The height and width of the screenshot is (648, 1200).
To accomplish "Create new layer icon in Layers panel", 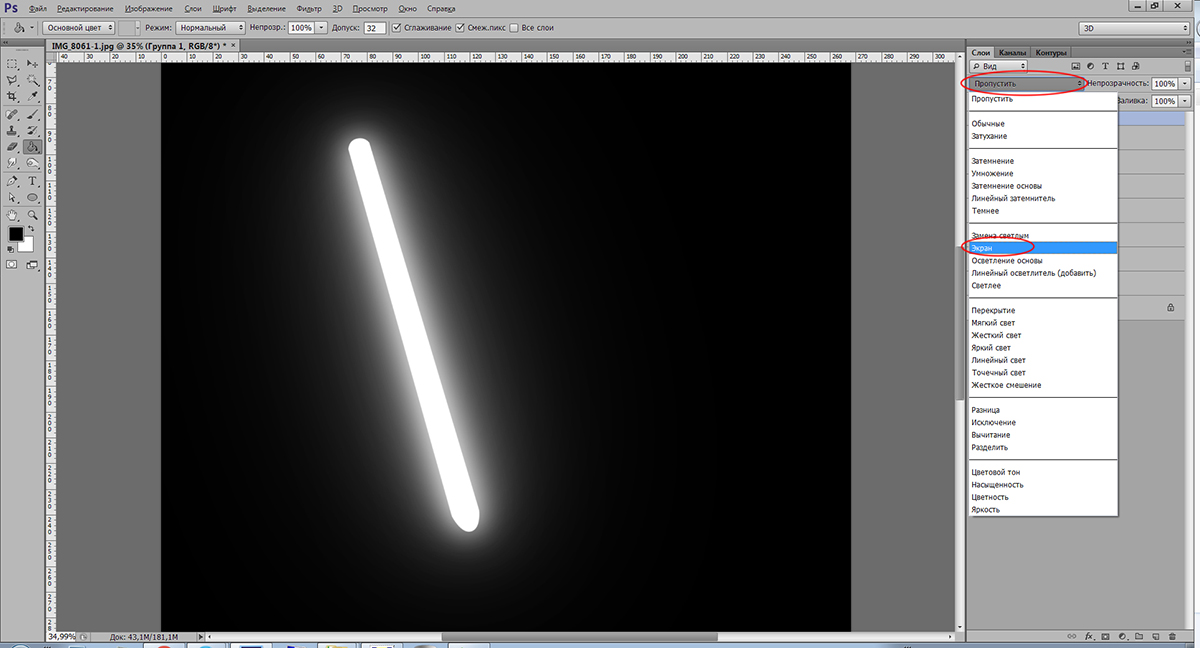I will click(1154, 636).
